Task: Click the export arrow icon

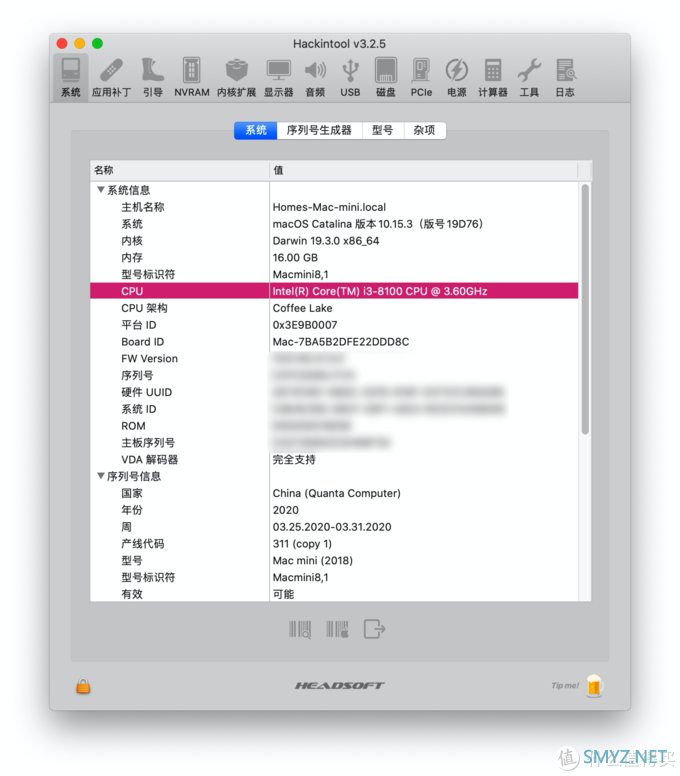Action: (374, 630)
